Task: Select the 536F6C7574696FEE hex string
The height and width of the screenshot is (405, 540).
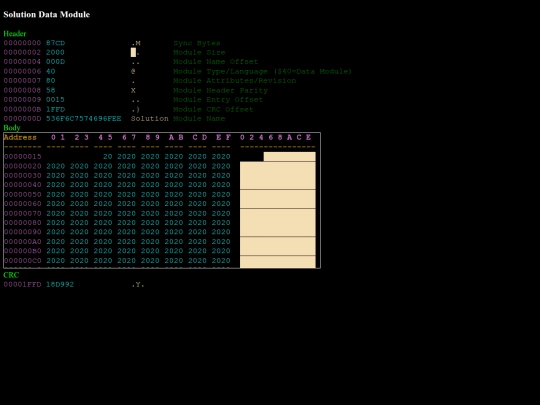Action: (x=84, y=118)
